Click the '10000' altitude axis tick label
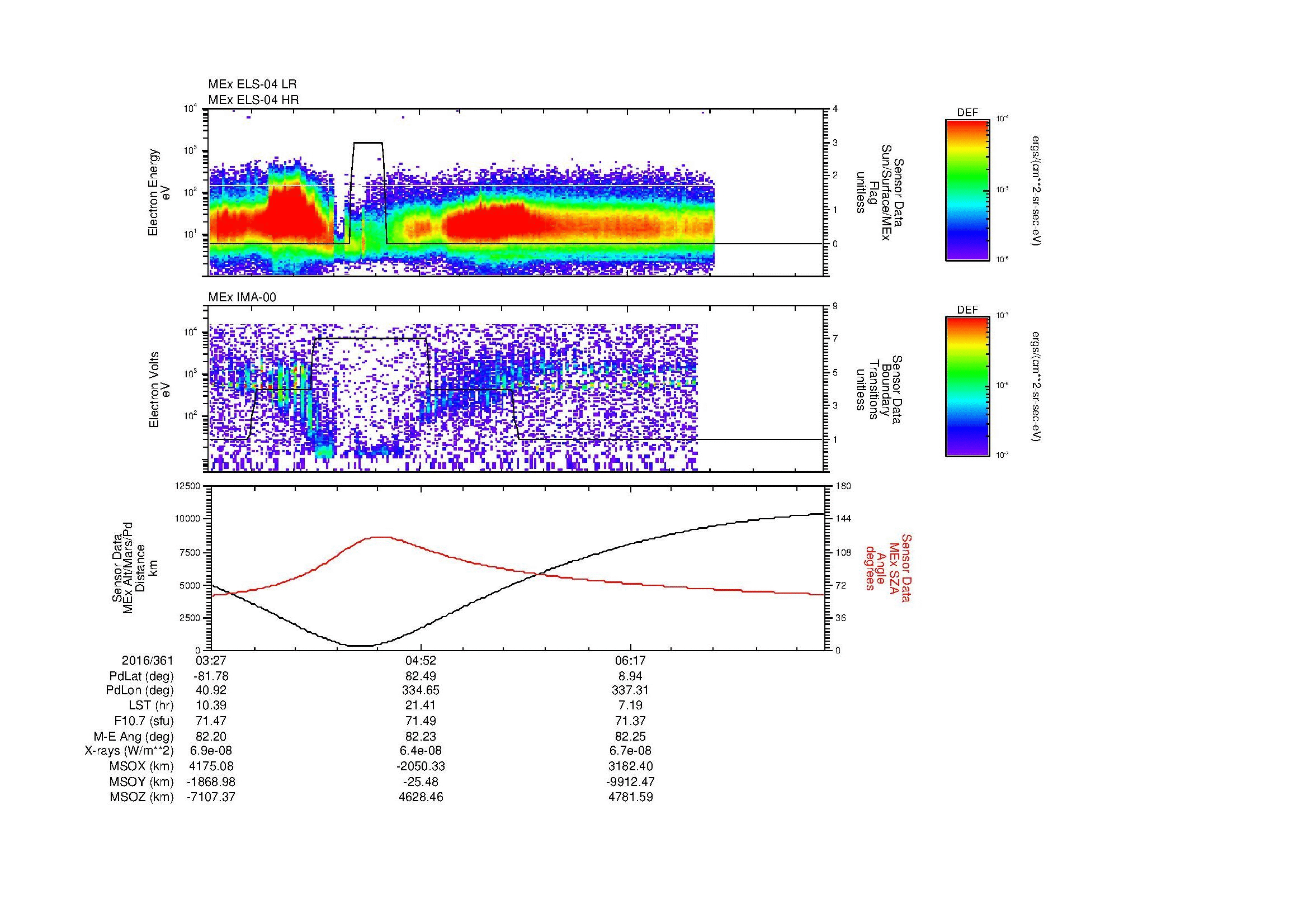 point(188,519)
